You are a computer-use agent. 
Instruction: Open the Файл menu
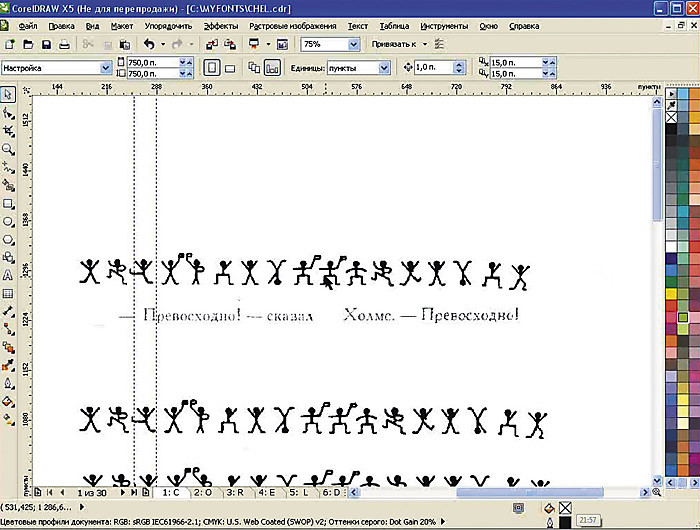(28, 26)
